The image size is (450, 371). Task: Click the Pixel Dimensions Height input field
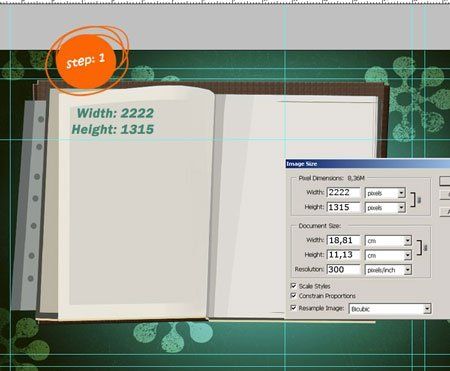pos(344,207)
